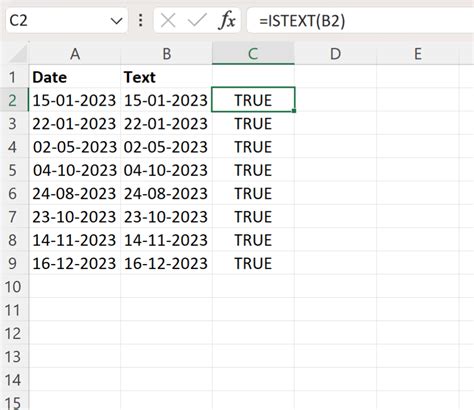The width and height of the screenshot is (474, 410).
Task: Select the TRUE cell in row 5
Action: pyautogui.click(x=253, y=170)
